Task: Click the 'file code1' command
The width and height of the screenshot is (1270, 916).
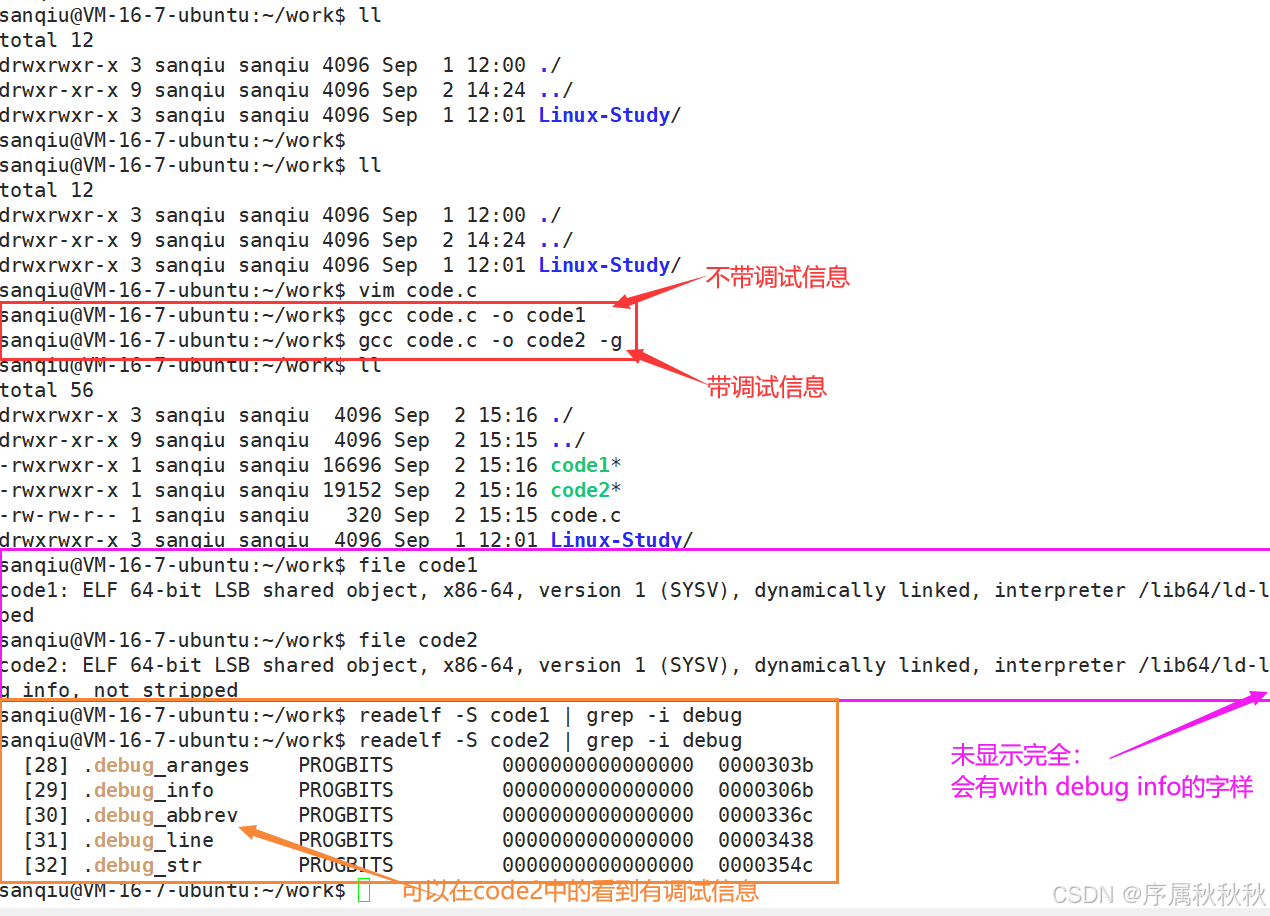Action: (418, 565)
